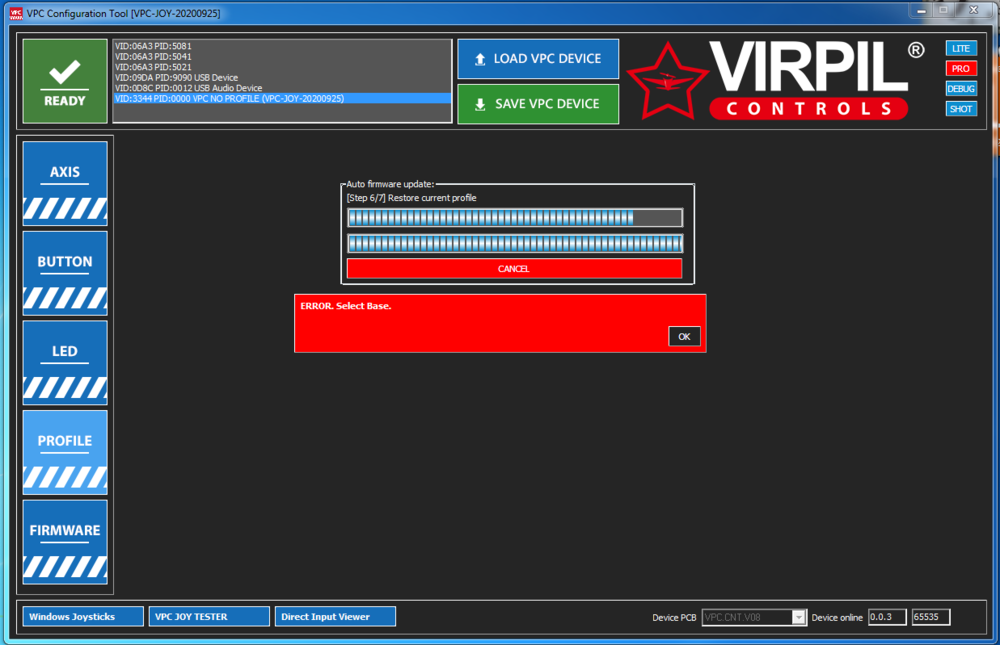Select VID:0D8C PID:0012 USB Audio Device

tap(282, 88)
